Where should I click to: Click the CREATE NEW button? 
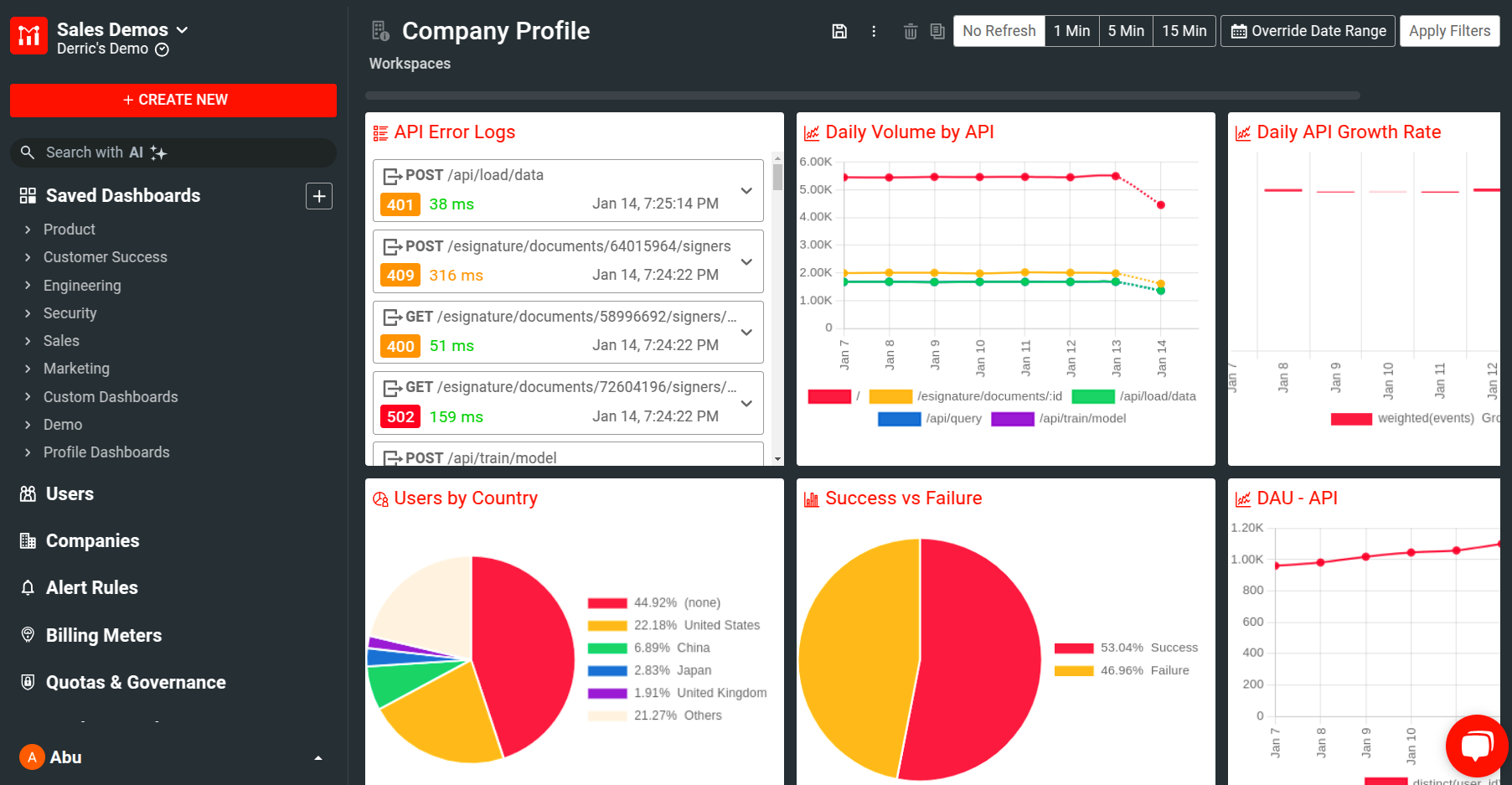173,100
